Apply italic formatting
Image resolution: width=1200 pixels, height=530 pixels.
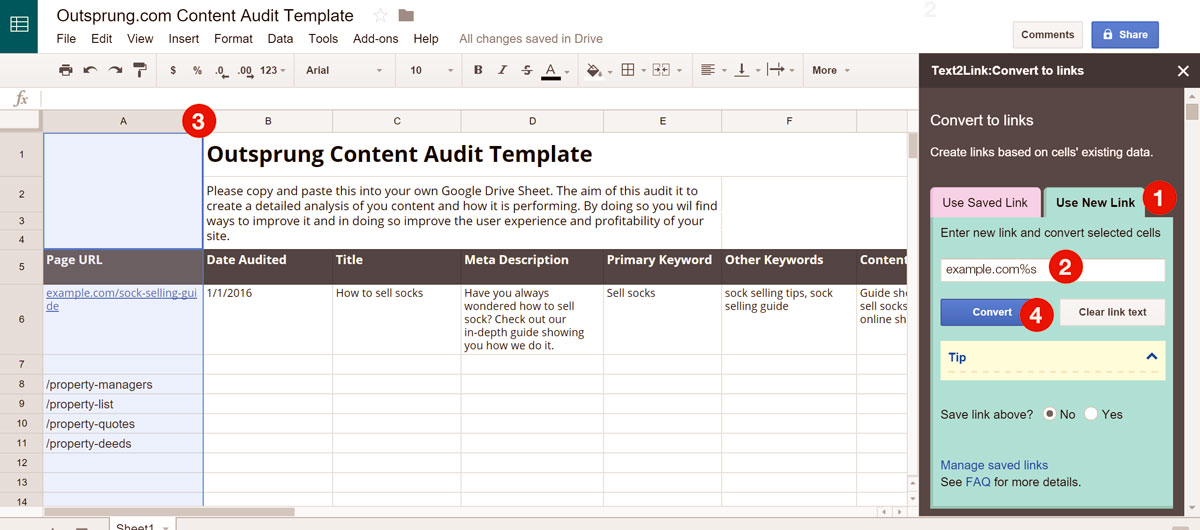502,70
